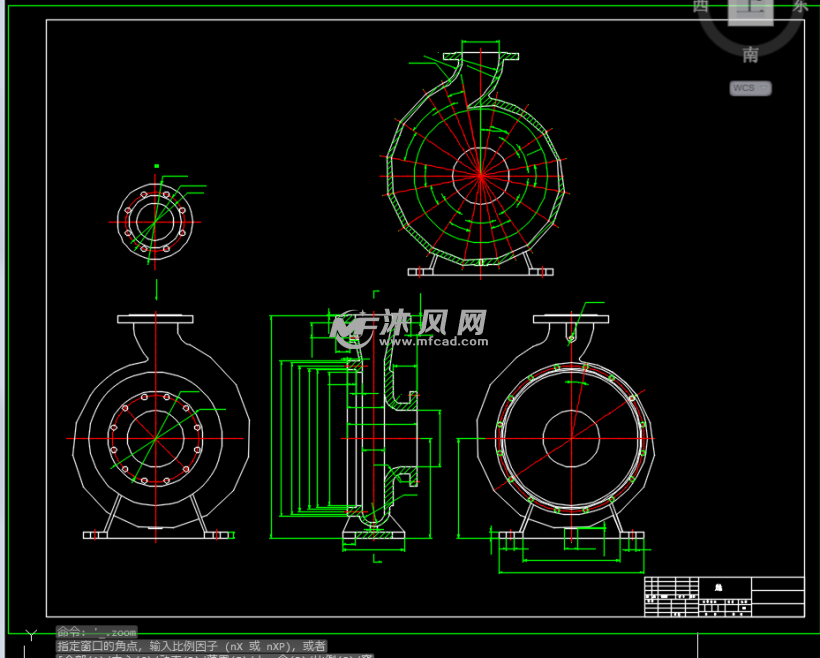
Task: Click the base foot of the top volute view
Action: click(x=480, y=270)
